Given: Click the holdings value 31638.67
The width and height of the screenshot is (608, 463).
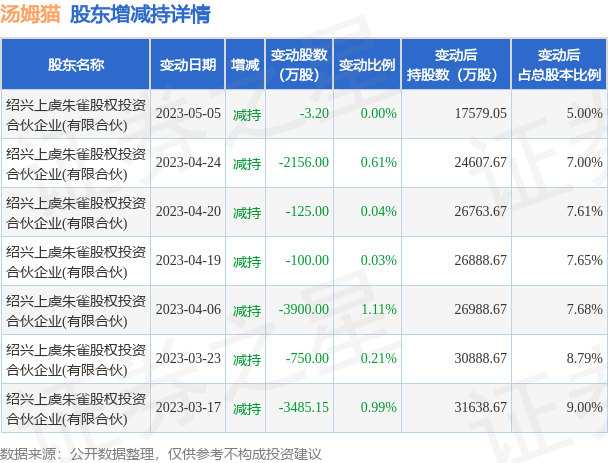Looking at the screenshot, I should [x=480, y=408].
